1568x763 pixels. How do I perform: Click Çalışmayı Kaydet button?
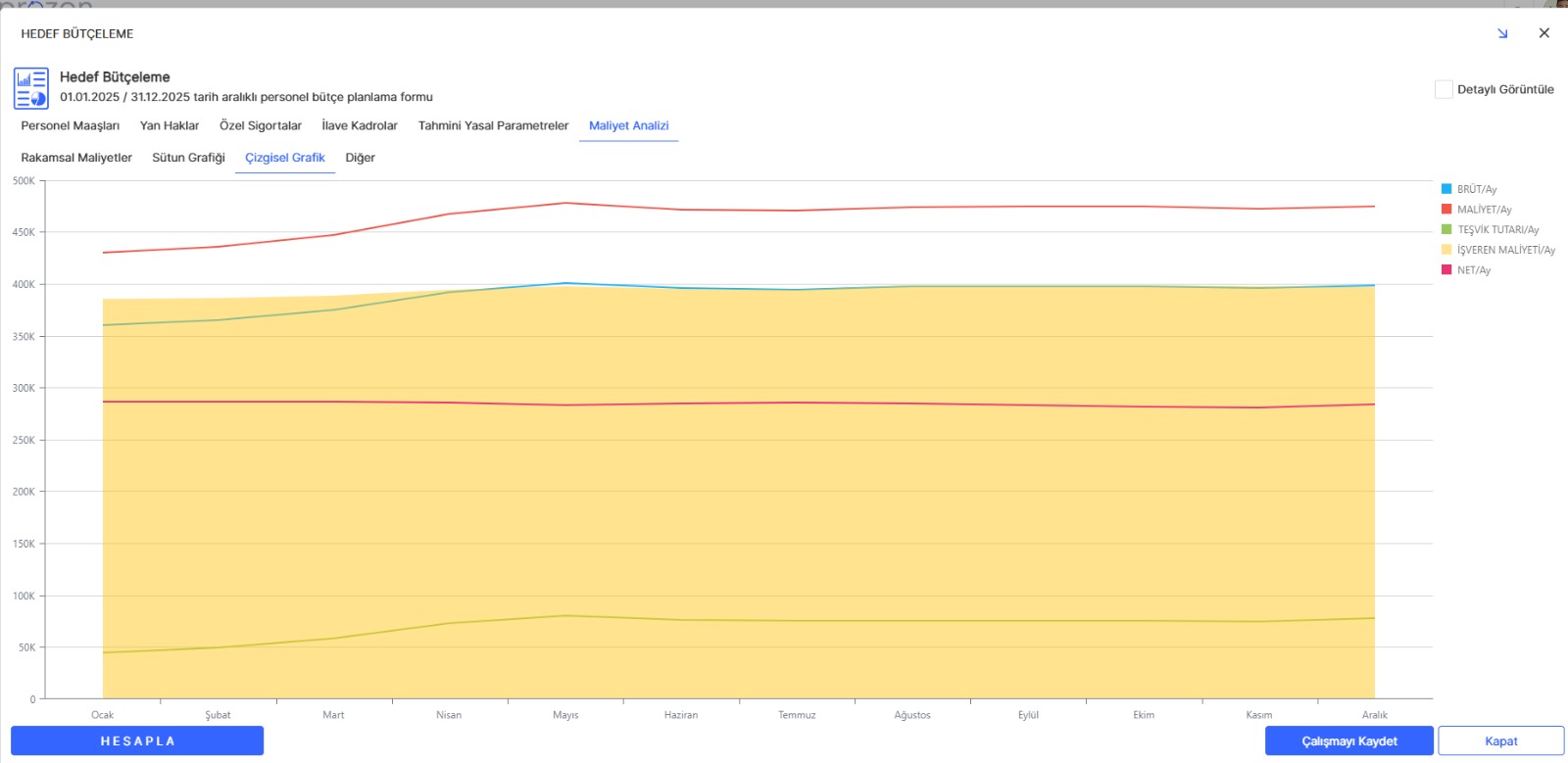pos(1348,740)
